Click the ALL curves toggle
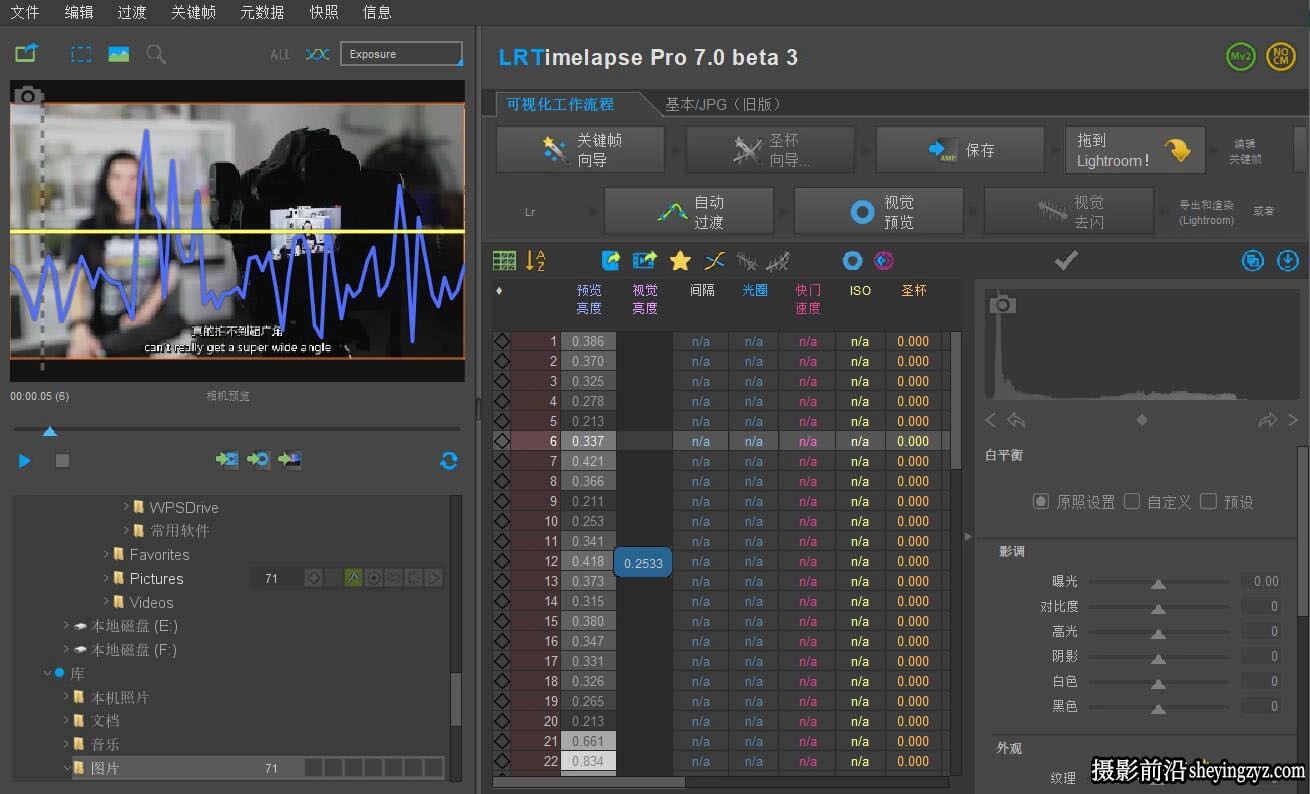This screenshot has height=794, width=1310. tap(281, 54)
